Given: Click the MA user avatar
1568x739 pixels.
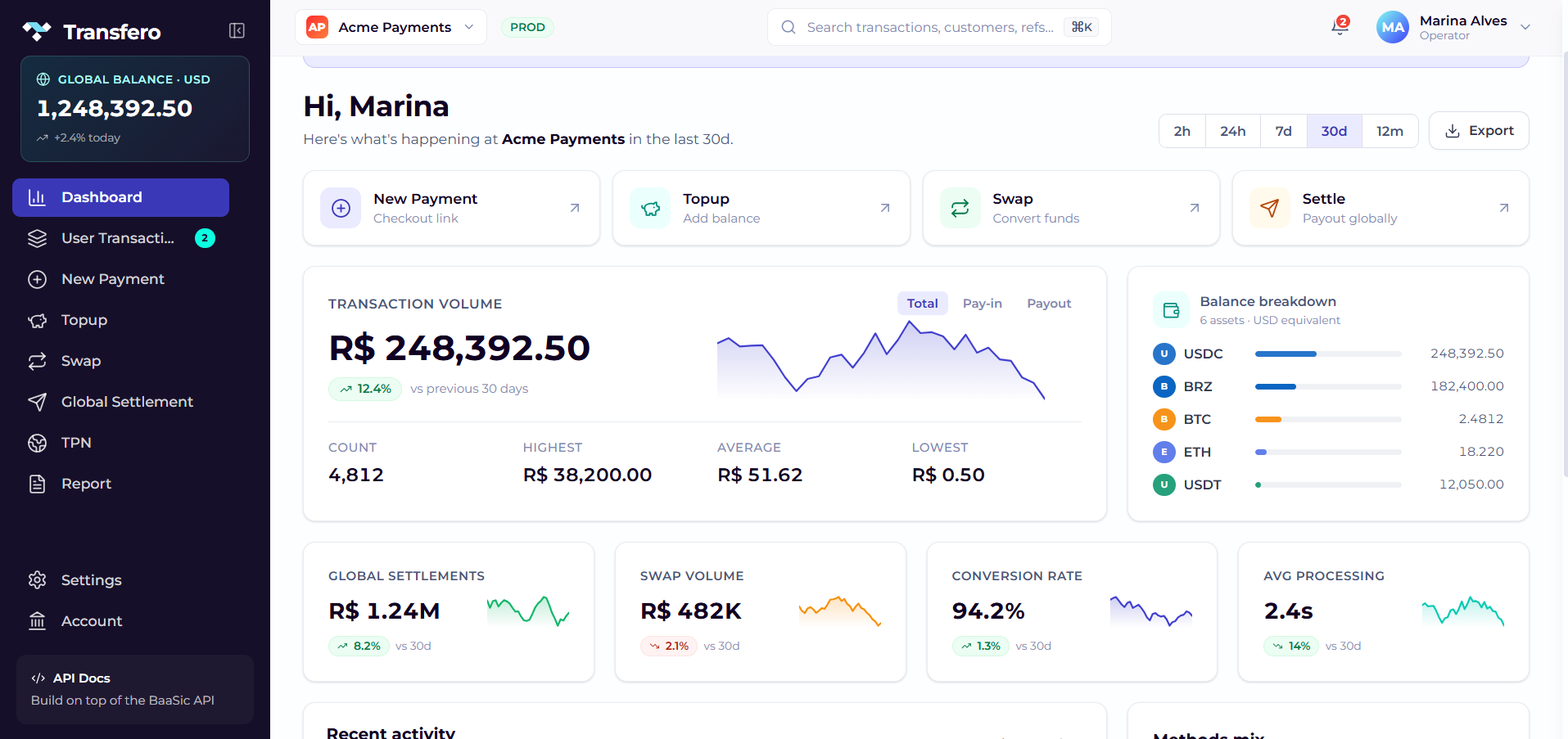Looking at the screenshot, I should pos(1393,27).
